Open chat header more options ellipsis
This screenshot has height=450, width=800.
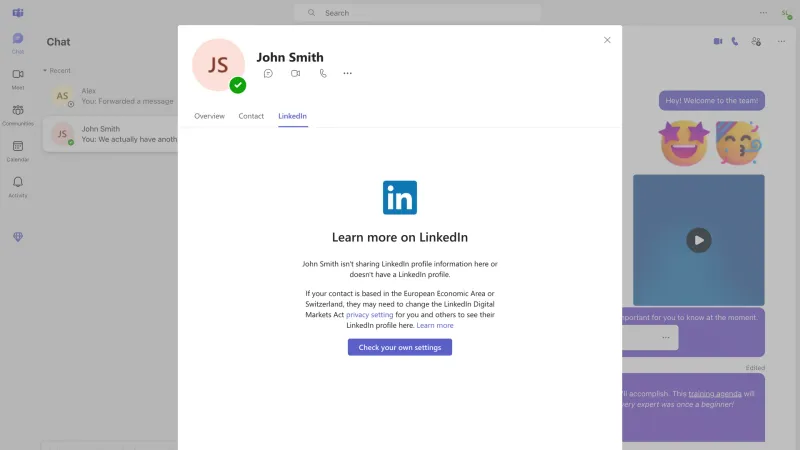click(781, 41)
